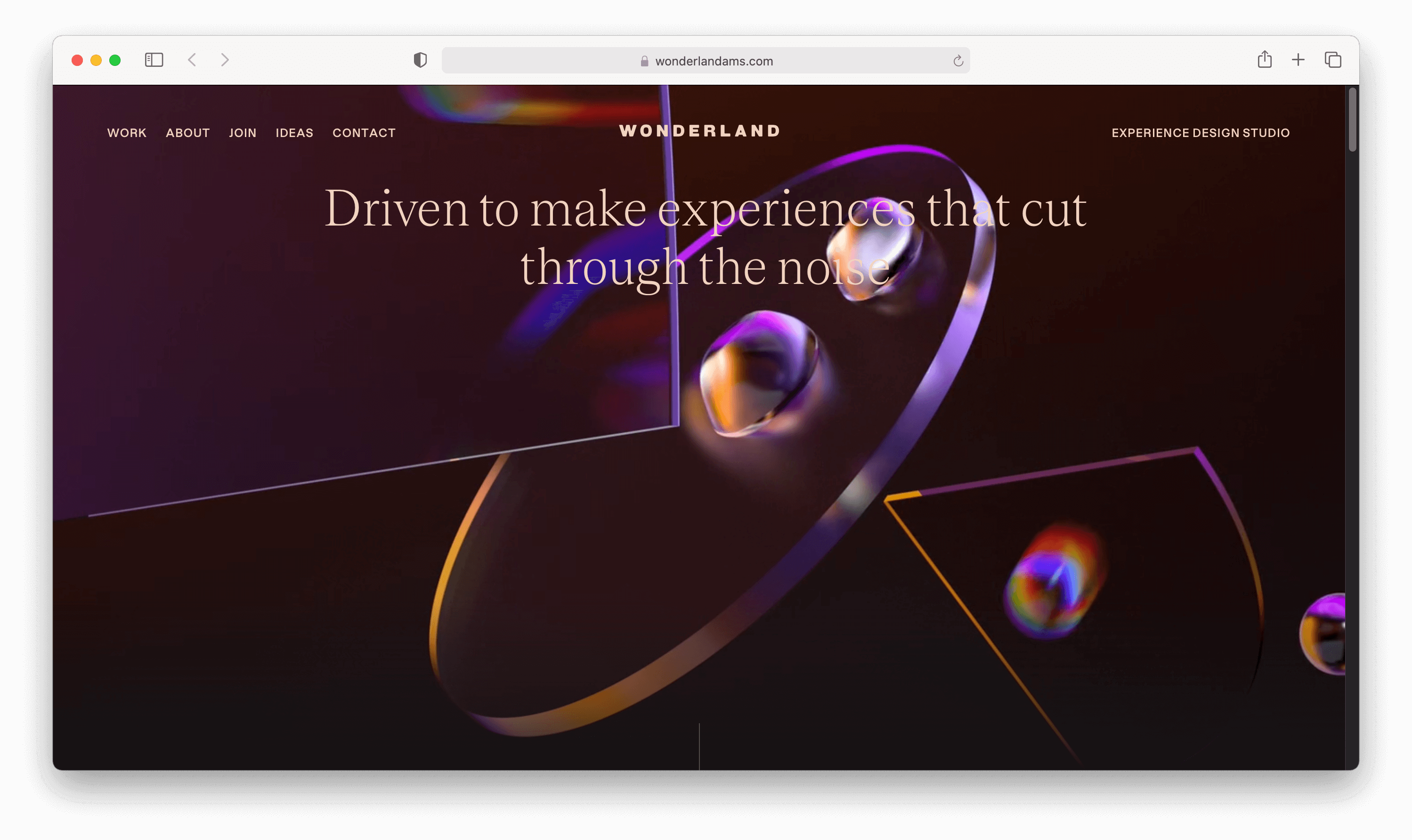
Task: Go back to previous page
Action: [193, 60]
